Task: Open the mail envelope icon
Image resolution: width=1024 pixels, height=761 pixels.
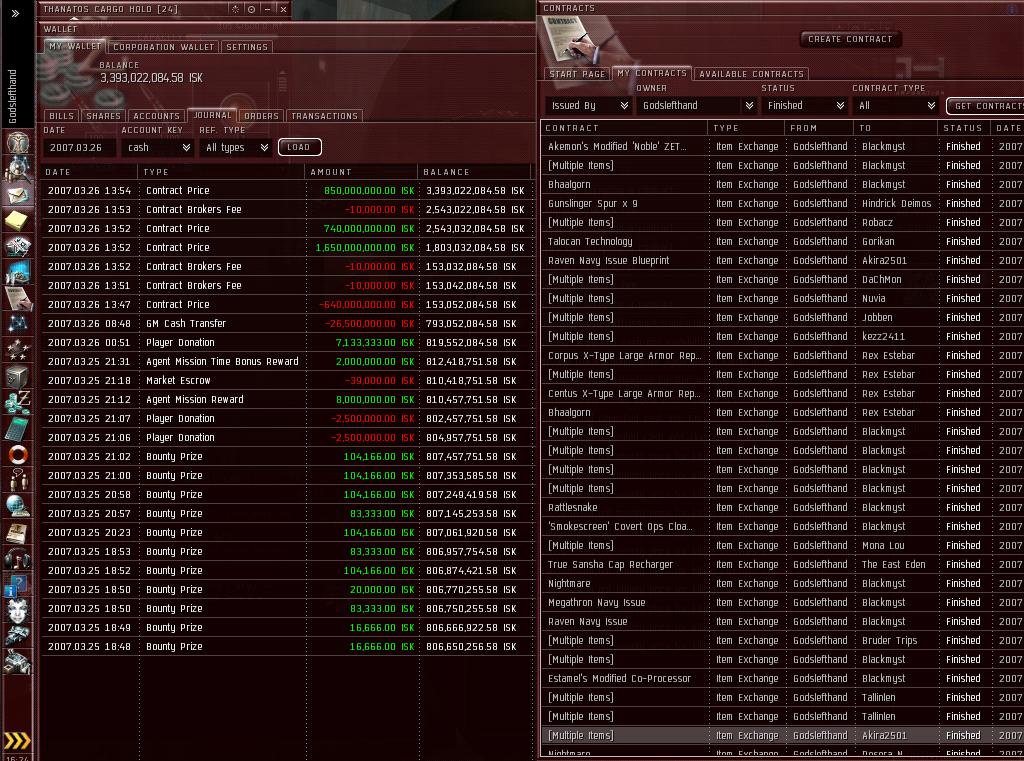Action: [x=18, y=195]
